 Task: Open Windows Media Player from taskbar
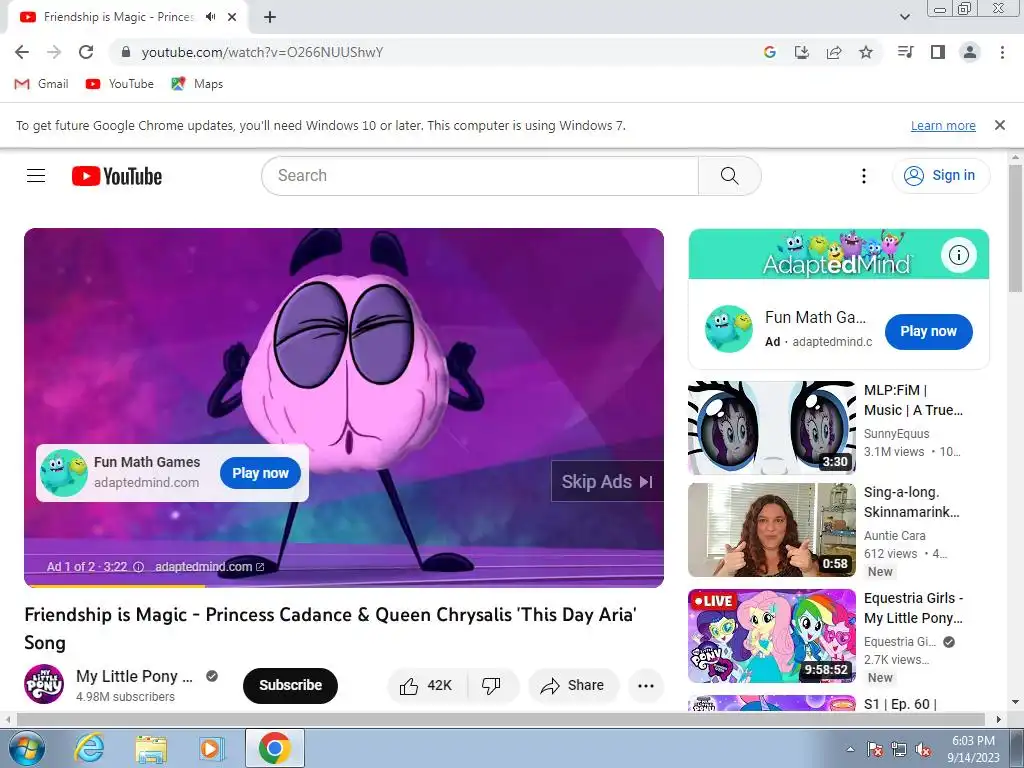click(211, 748)
